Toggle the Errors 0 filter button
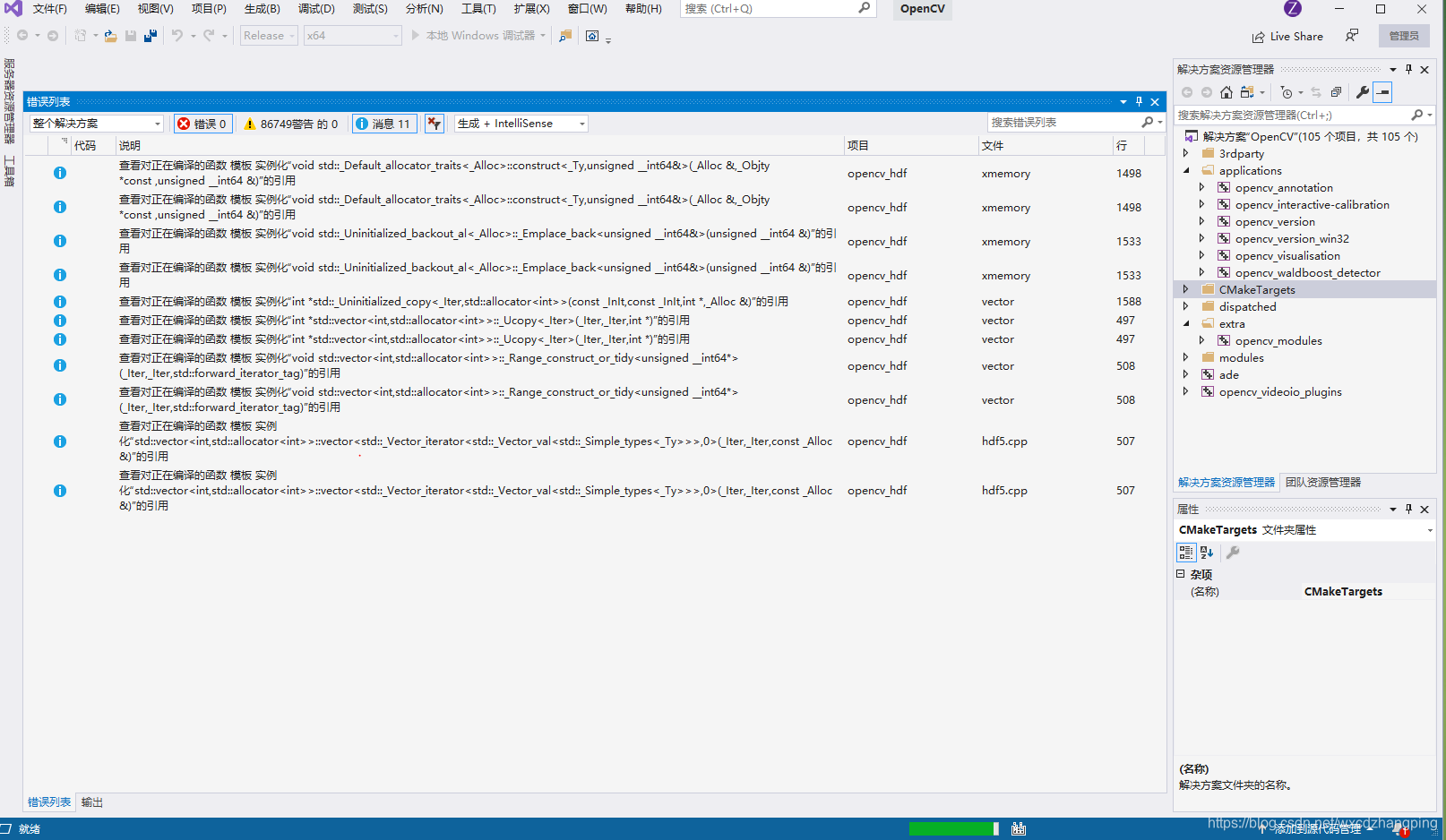Screen dimensions: 1446x840 coord(204,124)
